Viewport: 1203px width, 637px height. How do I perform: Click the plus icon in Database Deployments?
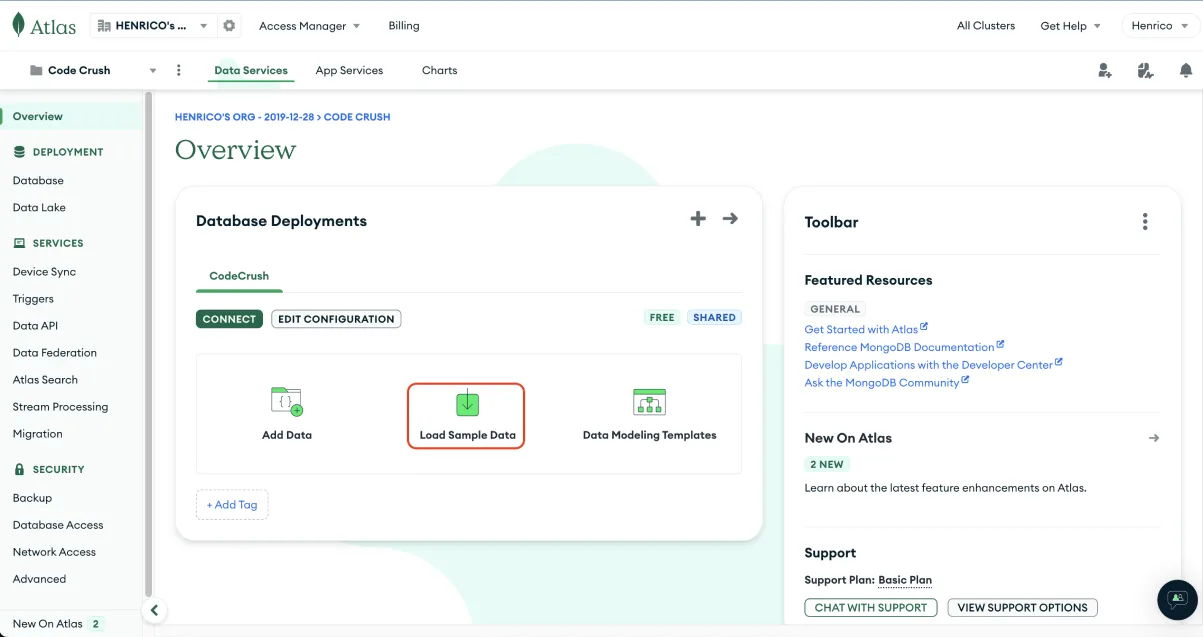click(x=698, y=219)
